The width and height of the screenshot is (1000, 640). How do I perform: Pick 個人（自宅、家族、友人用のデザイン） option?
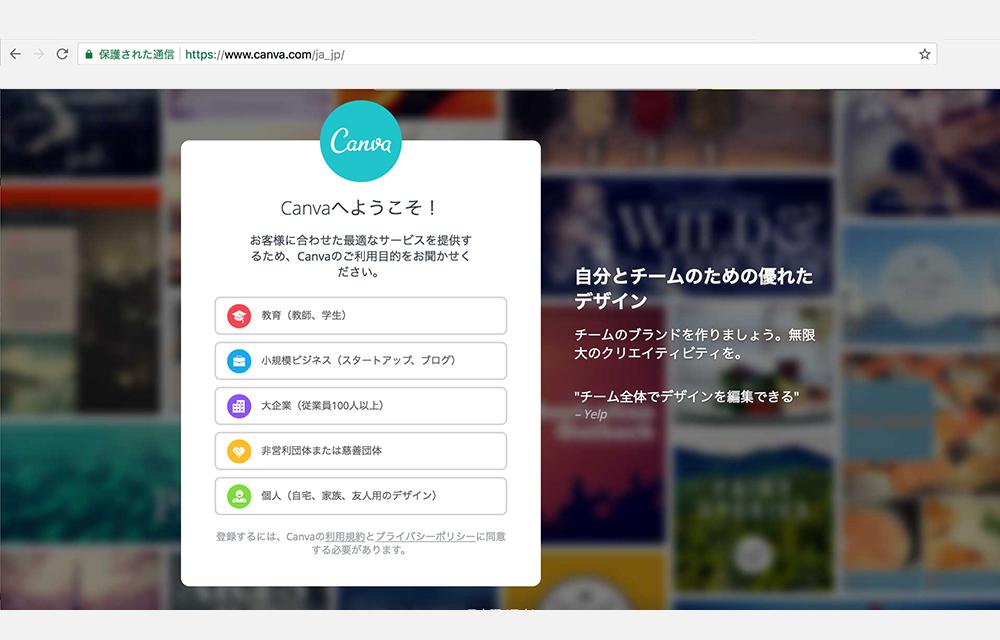[x=361, y=496]
